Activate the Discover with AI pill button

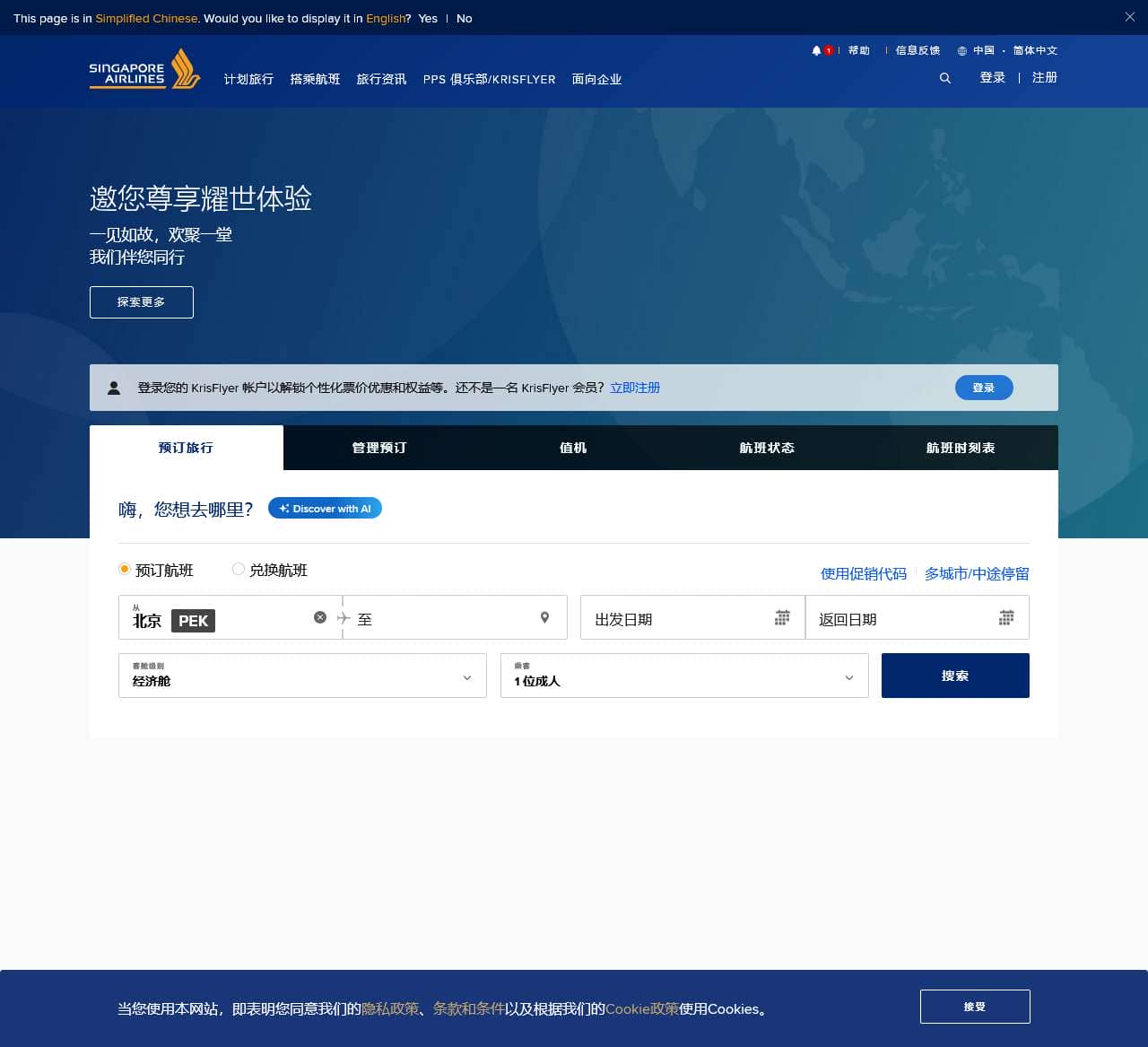(x=325, y=508)
